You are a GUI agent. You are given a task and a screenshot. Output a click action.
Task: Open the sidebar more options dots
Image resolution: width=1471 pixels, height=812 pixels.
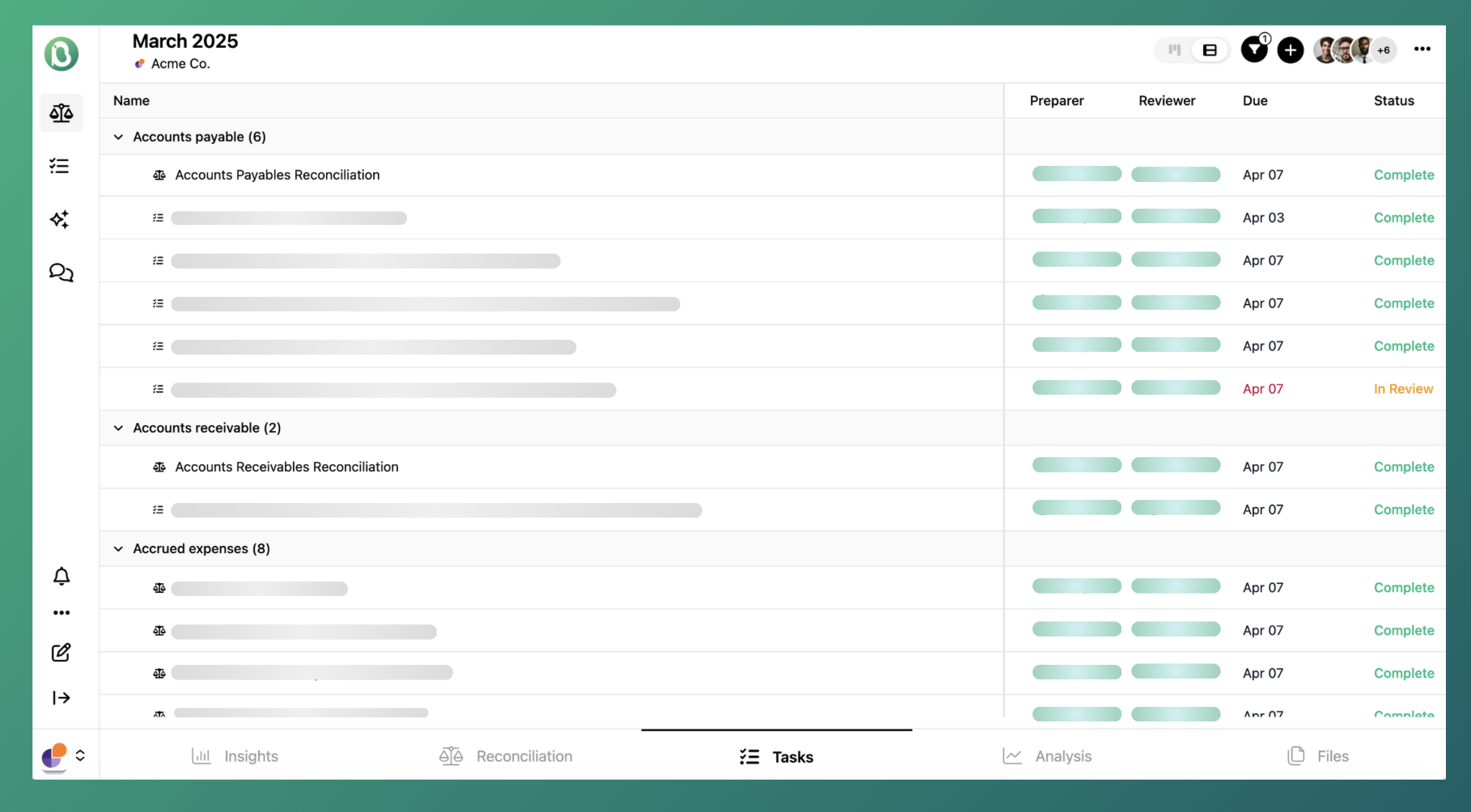pyautogui.click(x=61, y=613)
